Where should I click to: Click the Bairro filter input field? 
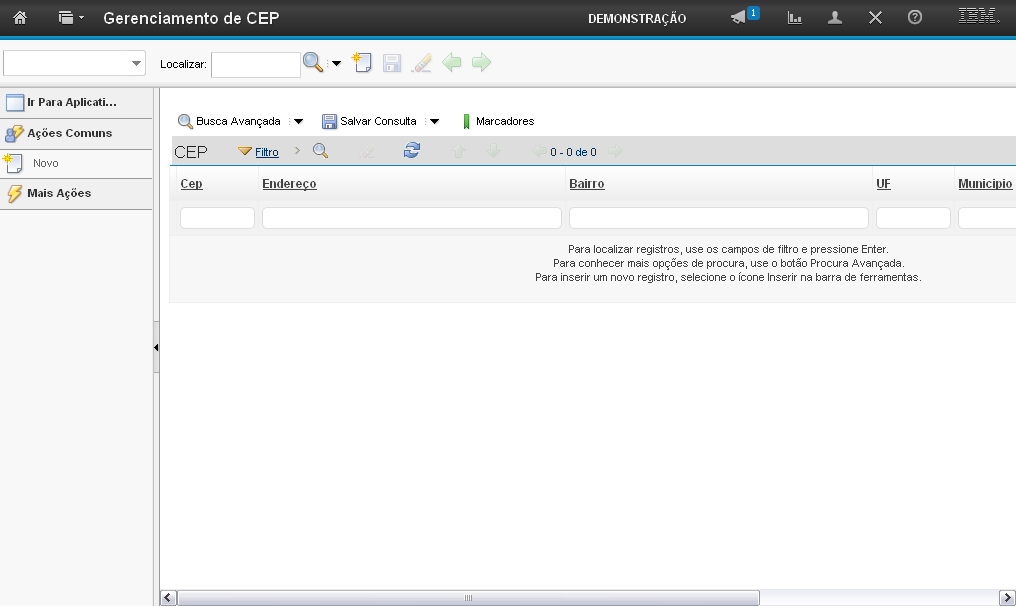718,218
